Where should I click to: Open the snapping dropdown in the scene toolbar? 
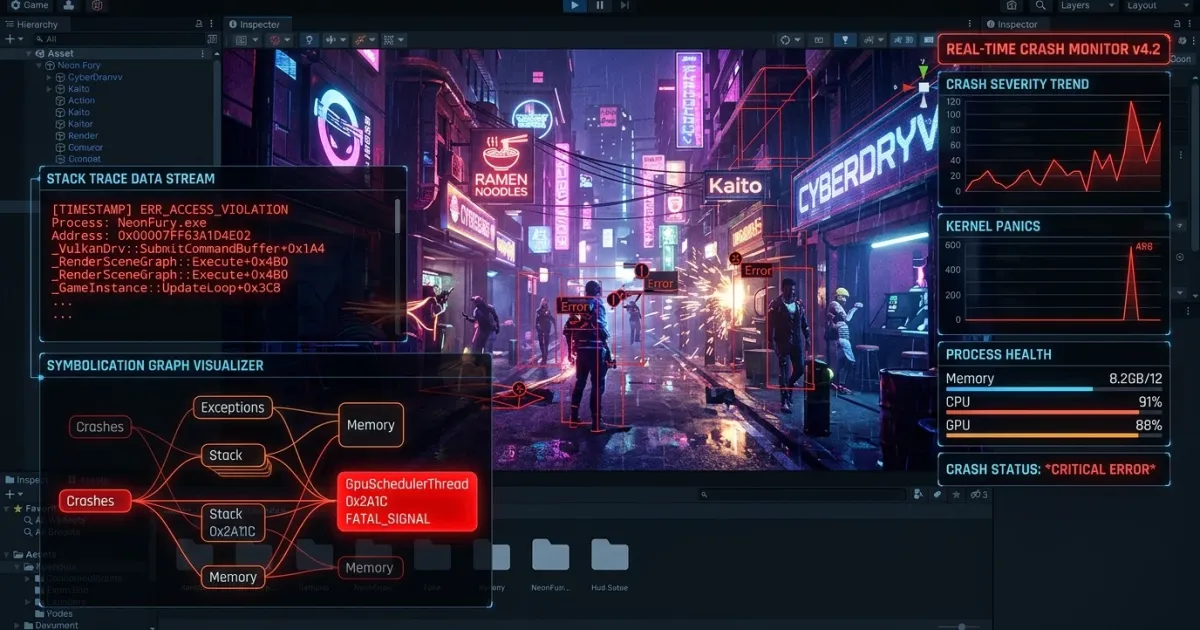coord(875,40)
